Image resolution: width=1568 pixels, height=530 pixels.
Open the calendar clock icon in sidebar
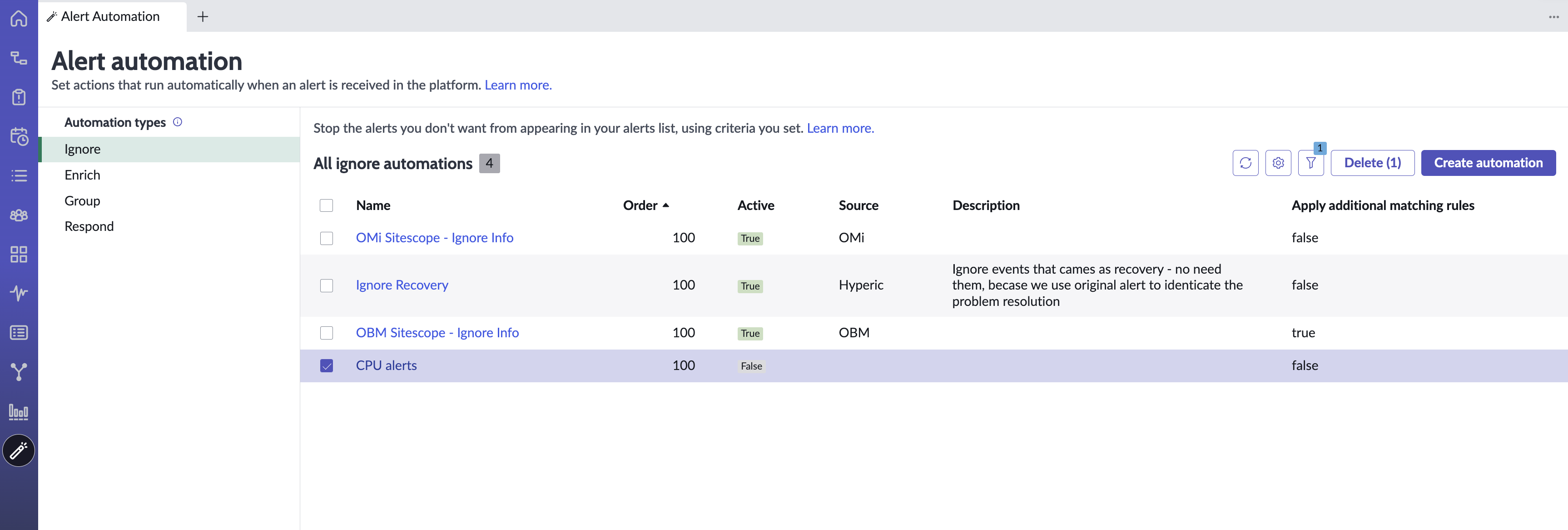tap(19, 136)
